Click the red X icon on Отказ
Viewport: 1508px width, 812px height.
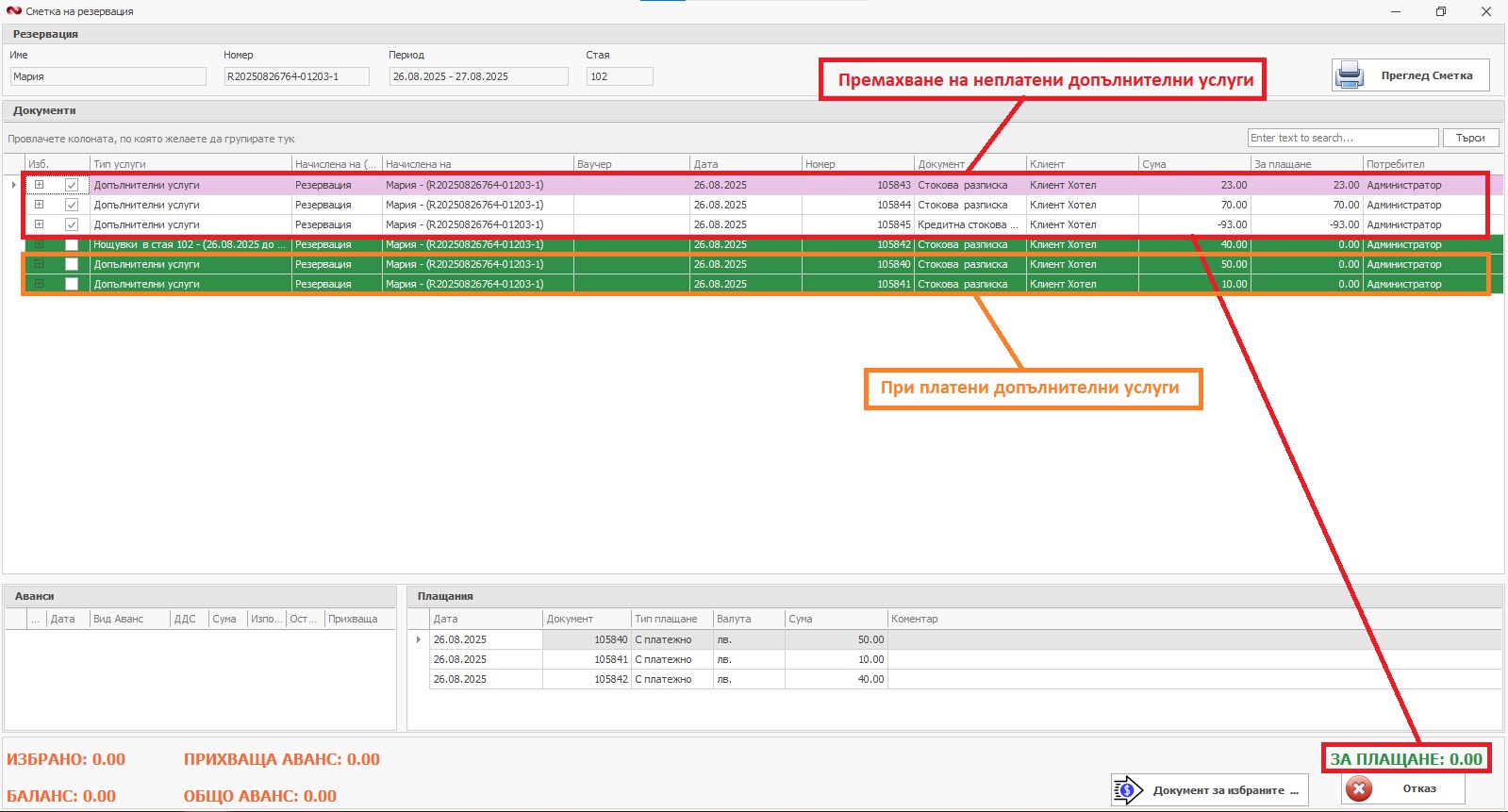click(1359, 788)
